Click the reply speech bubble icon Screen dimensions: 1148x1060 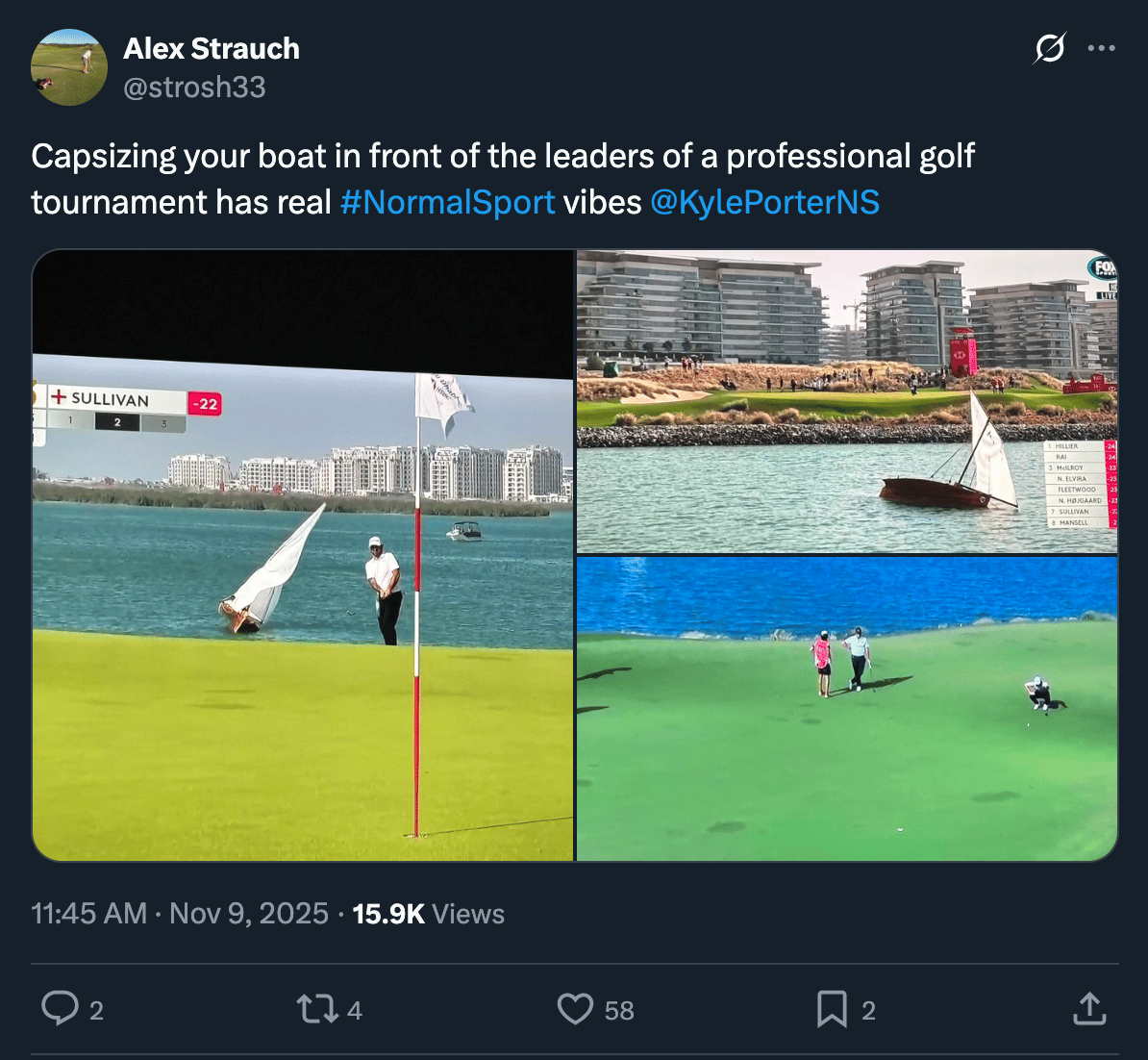[60, 1008]
